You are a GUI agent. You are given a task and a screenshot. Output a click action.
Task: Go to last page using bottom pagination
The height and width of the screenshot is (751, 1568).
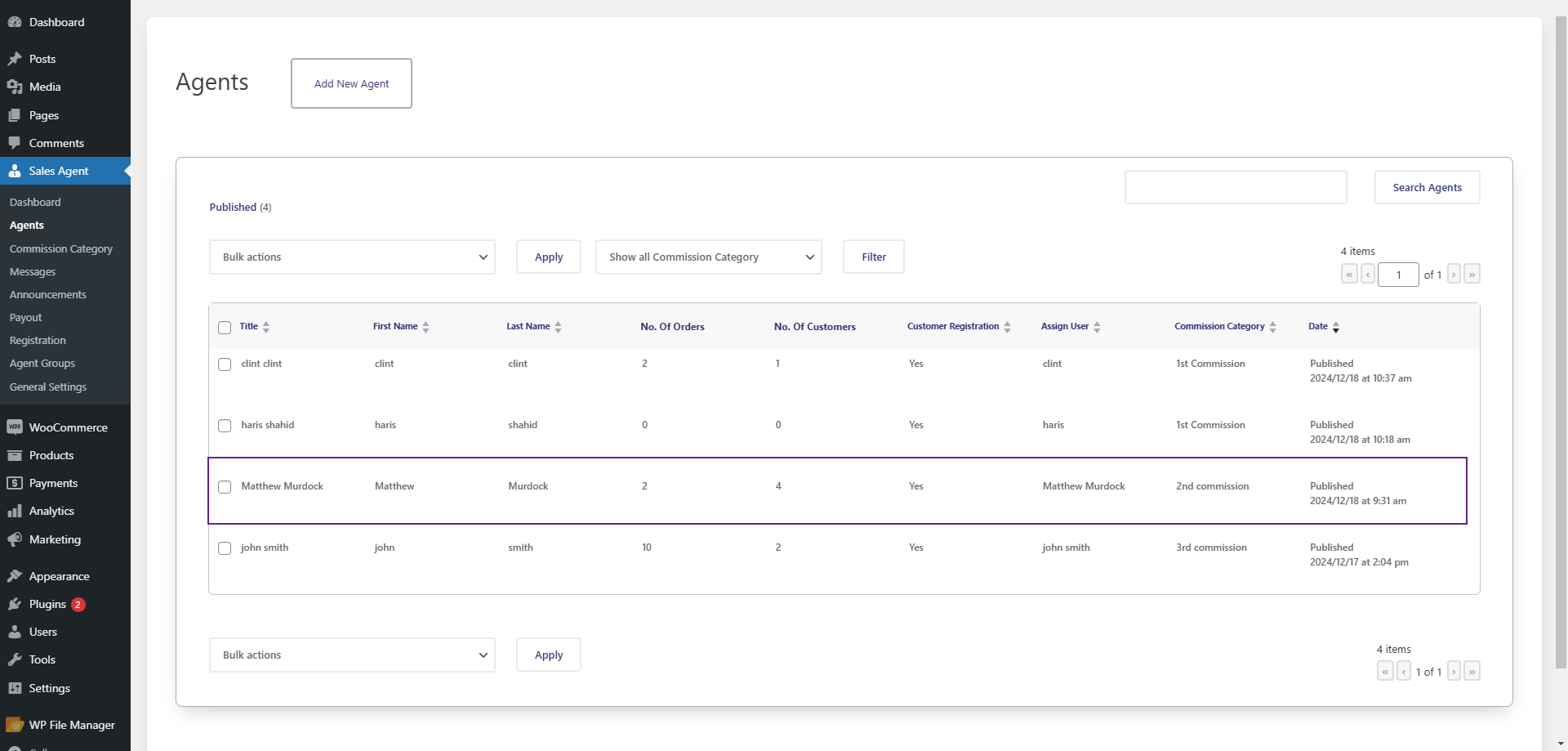1472,672
